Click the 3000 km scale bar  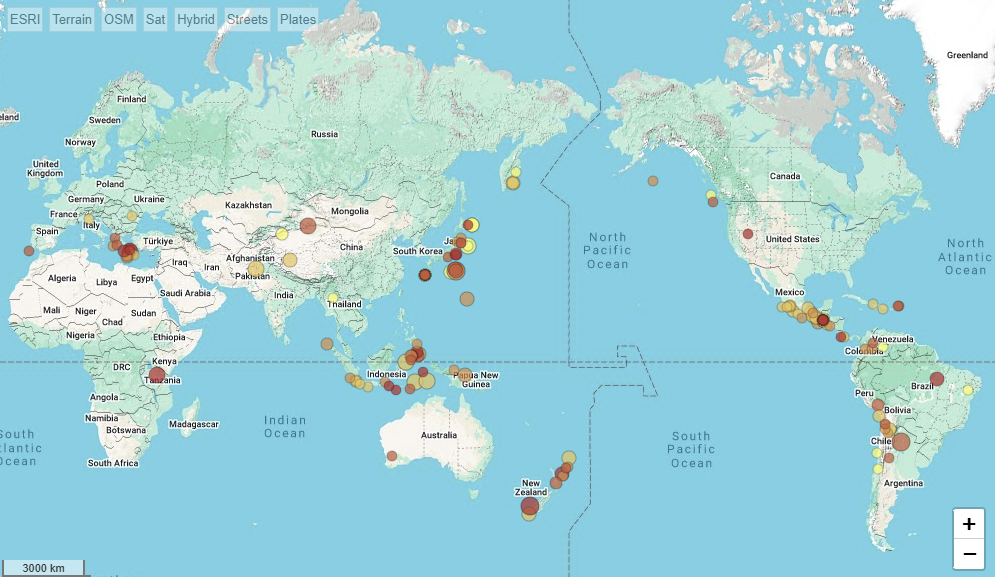[x=43, y=567]
